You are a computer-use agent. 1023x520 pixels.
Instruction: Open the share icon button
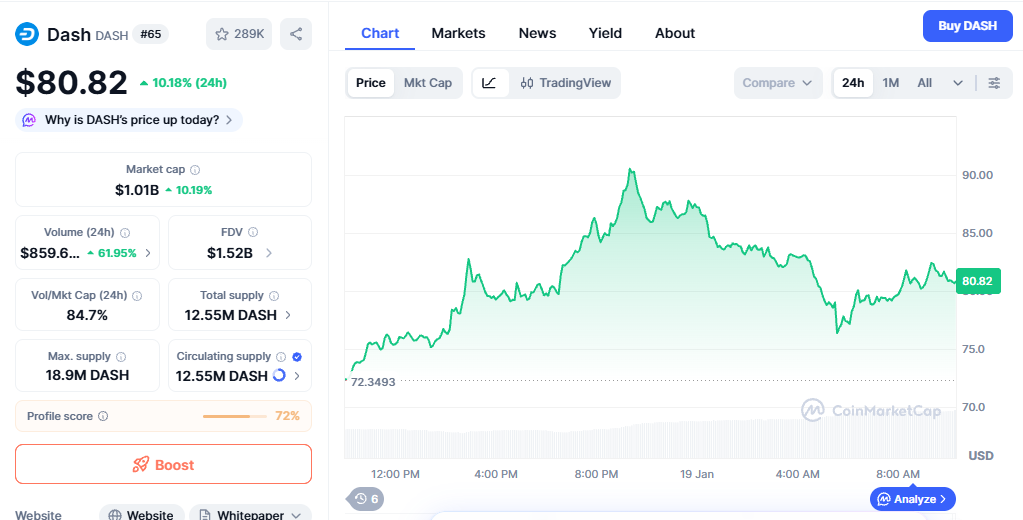pyautogui.click(x=296, y=34)
